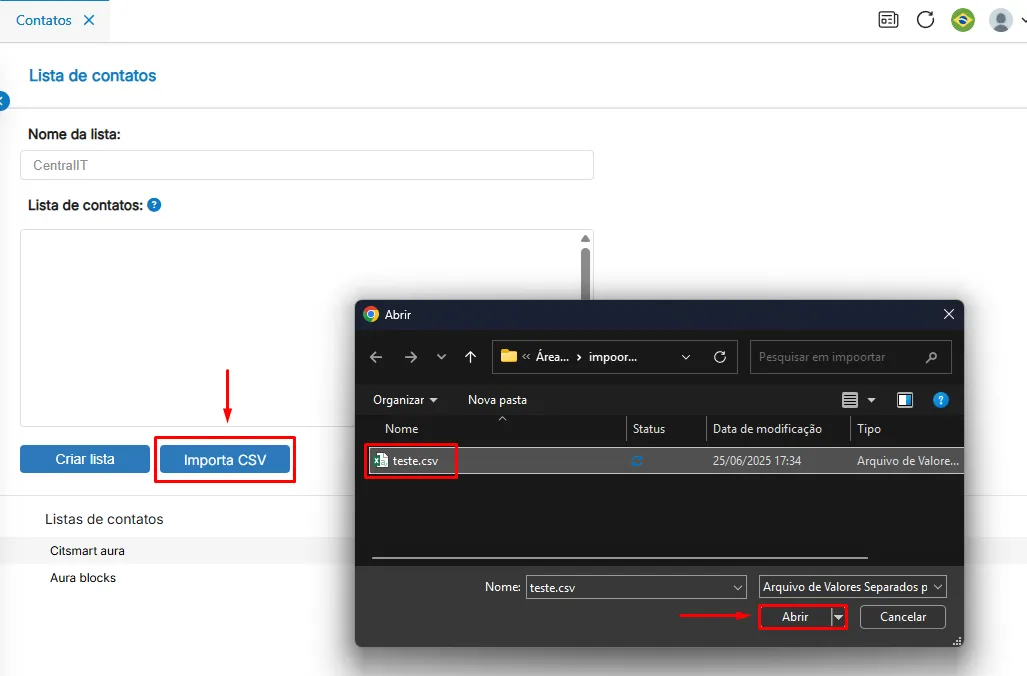Click the news panel icon in top bar
This screenshot has width=1027, height=676.
888,20
